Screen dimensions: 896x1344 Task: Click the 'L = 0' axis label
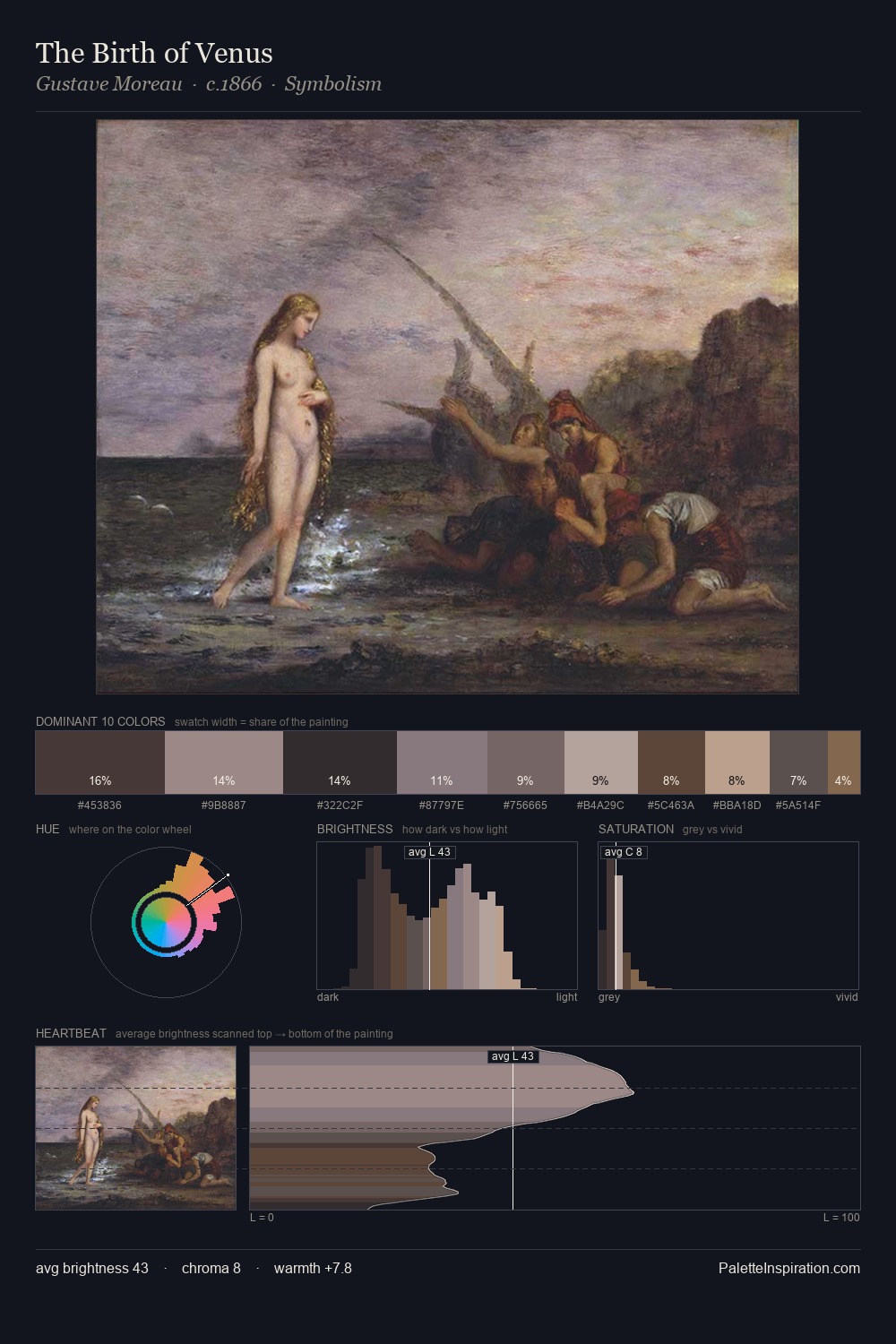pyautogui.click(x=262, y=1218)
